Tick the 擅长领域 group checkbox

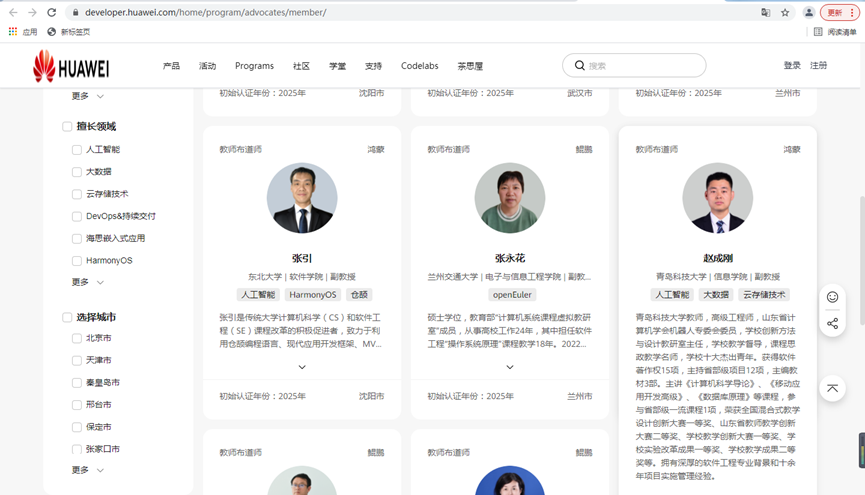(x=67, y=126)
